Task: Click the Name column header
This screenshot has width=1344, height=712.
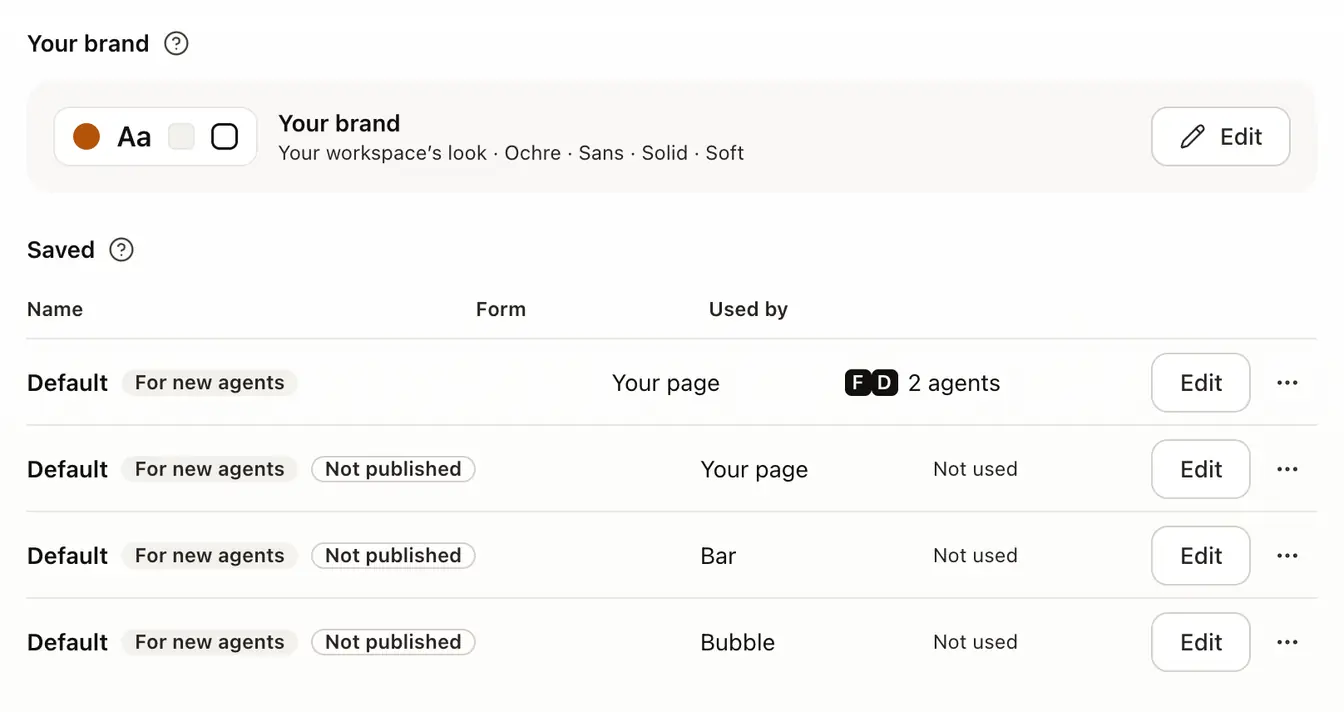Action: [55, 309]
